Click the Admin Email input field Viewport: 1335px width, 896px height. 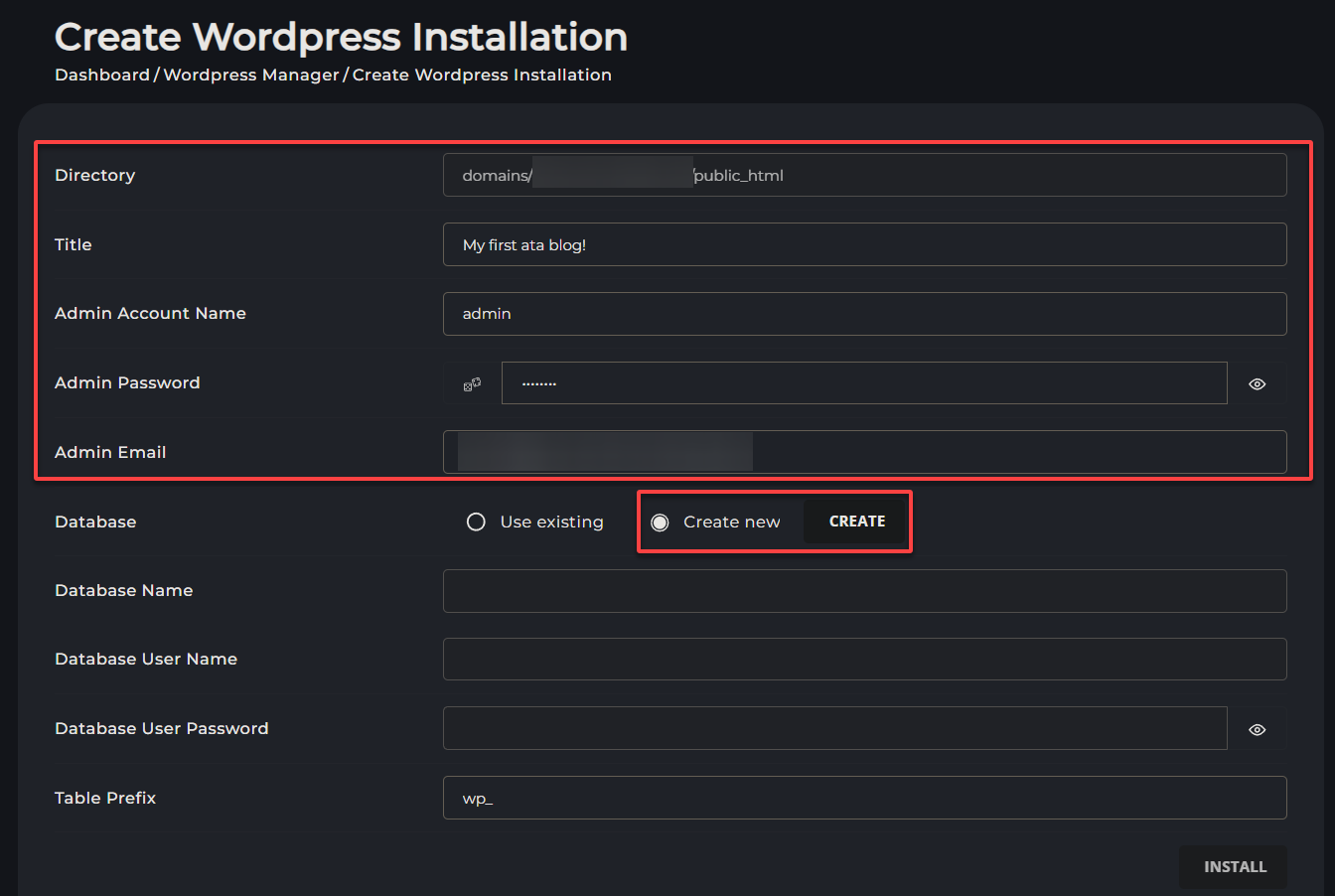864,452
